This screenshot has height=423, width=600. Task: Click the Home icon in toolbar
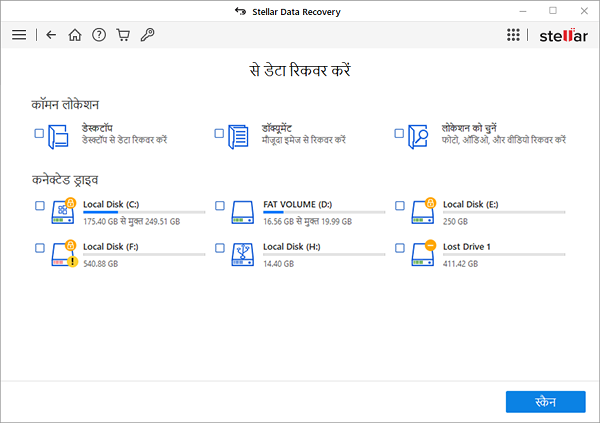tap(75, 34)
